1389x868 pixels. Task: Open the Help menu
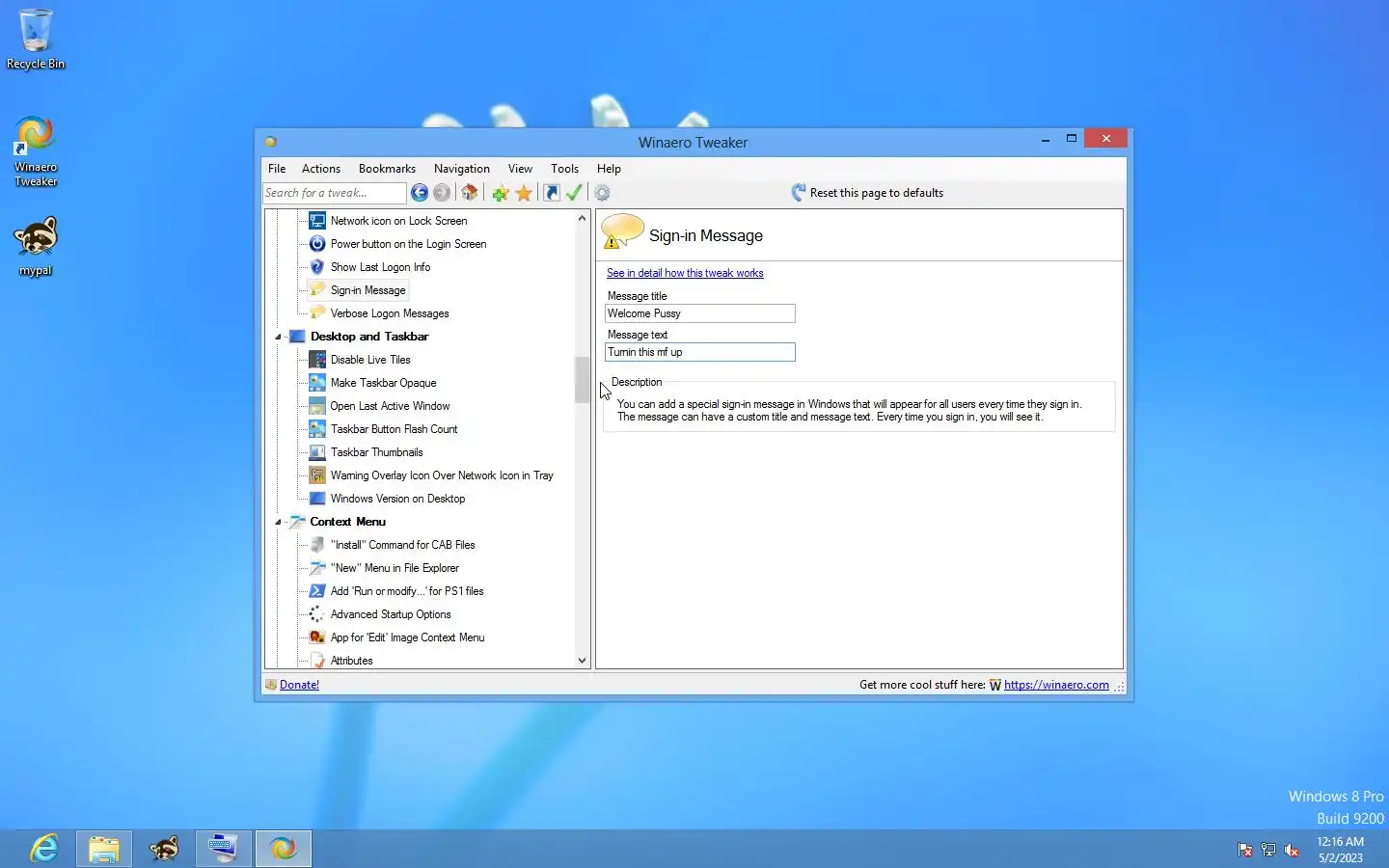pyautogui.click(x=609, y=169)
